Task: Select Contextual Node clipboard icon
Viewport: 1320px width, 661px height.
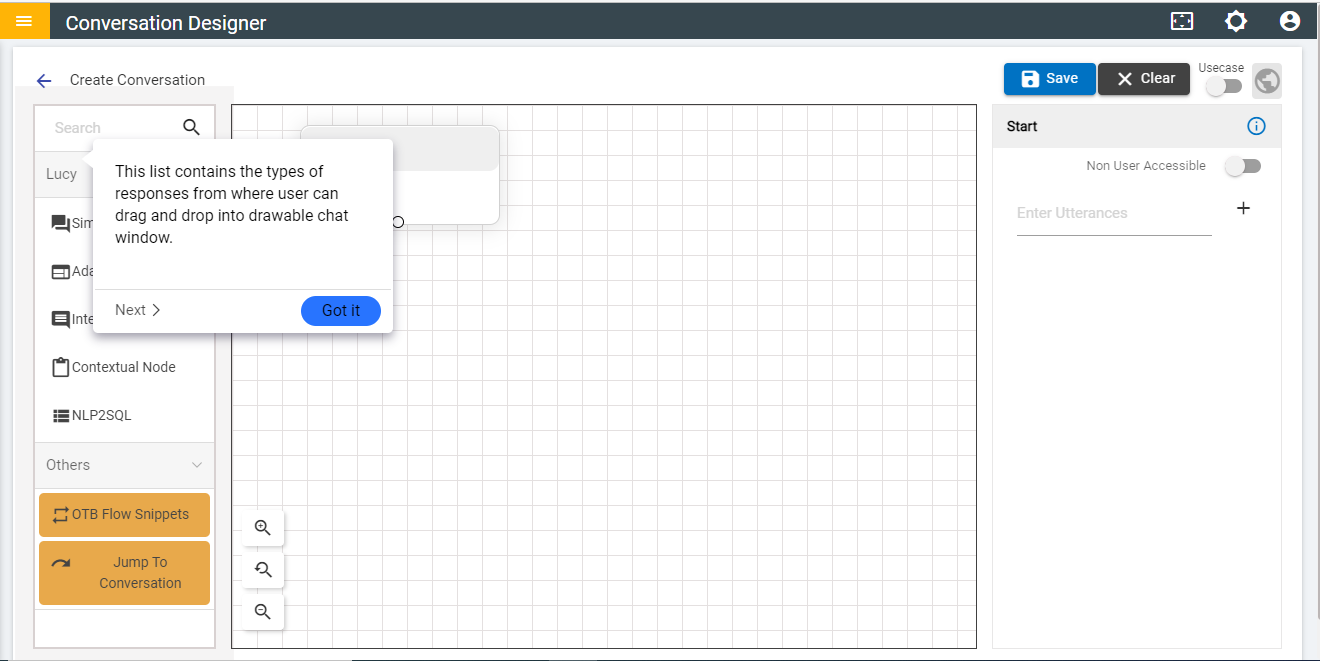Action: point(61,367)
